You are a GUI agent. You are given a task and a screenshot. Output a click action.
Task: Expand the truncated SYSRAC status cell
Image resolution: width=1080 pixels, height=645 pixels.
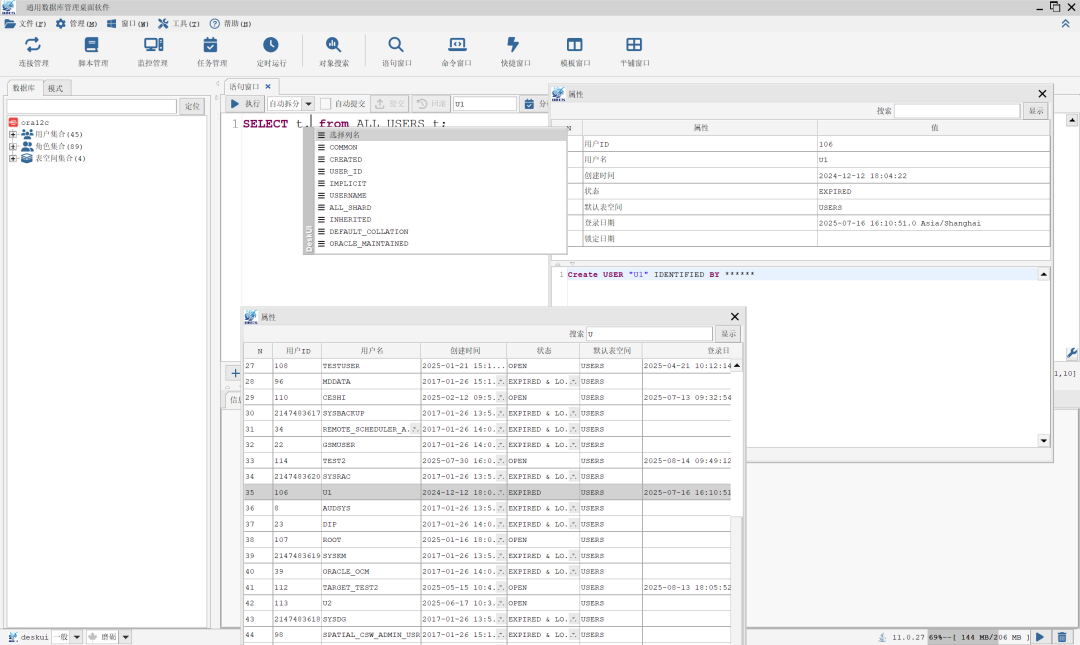pyautogui.click(x=573, y=476)
